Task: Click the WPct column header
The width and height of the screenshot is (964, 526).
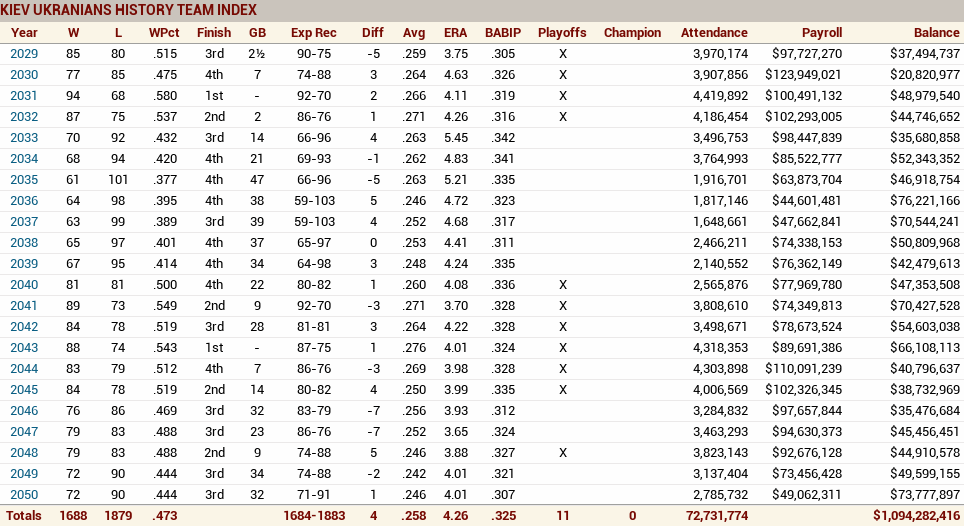Action: [164, 33]
